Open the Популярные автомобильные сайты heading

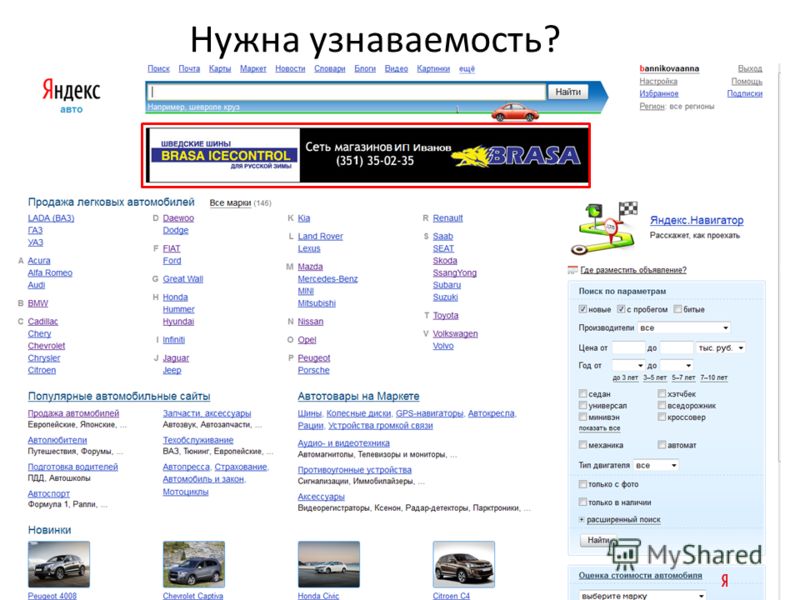click(119, 396)
